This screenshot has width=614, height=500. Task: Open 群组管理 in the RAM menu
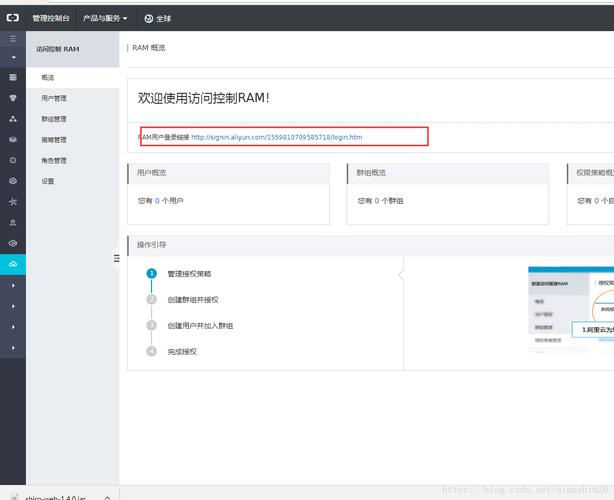(x=73, y=119)
